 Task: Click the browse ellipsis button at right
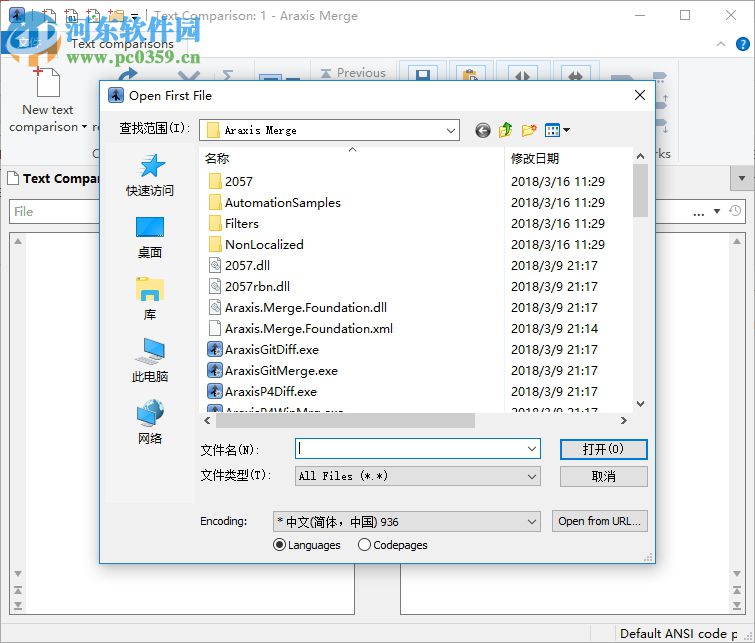pyautogui.click(x=699, y=212)
